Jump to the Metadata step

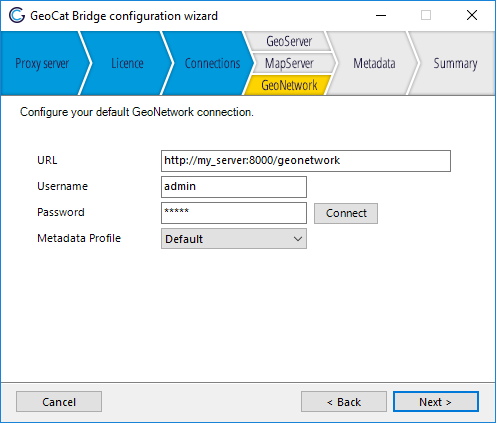point(374,63)
